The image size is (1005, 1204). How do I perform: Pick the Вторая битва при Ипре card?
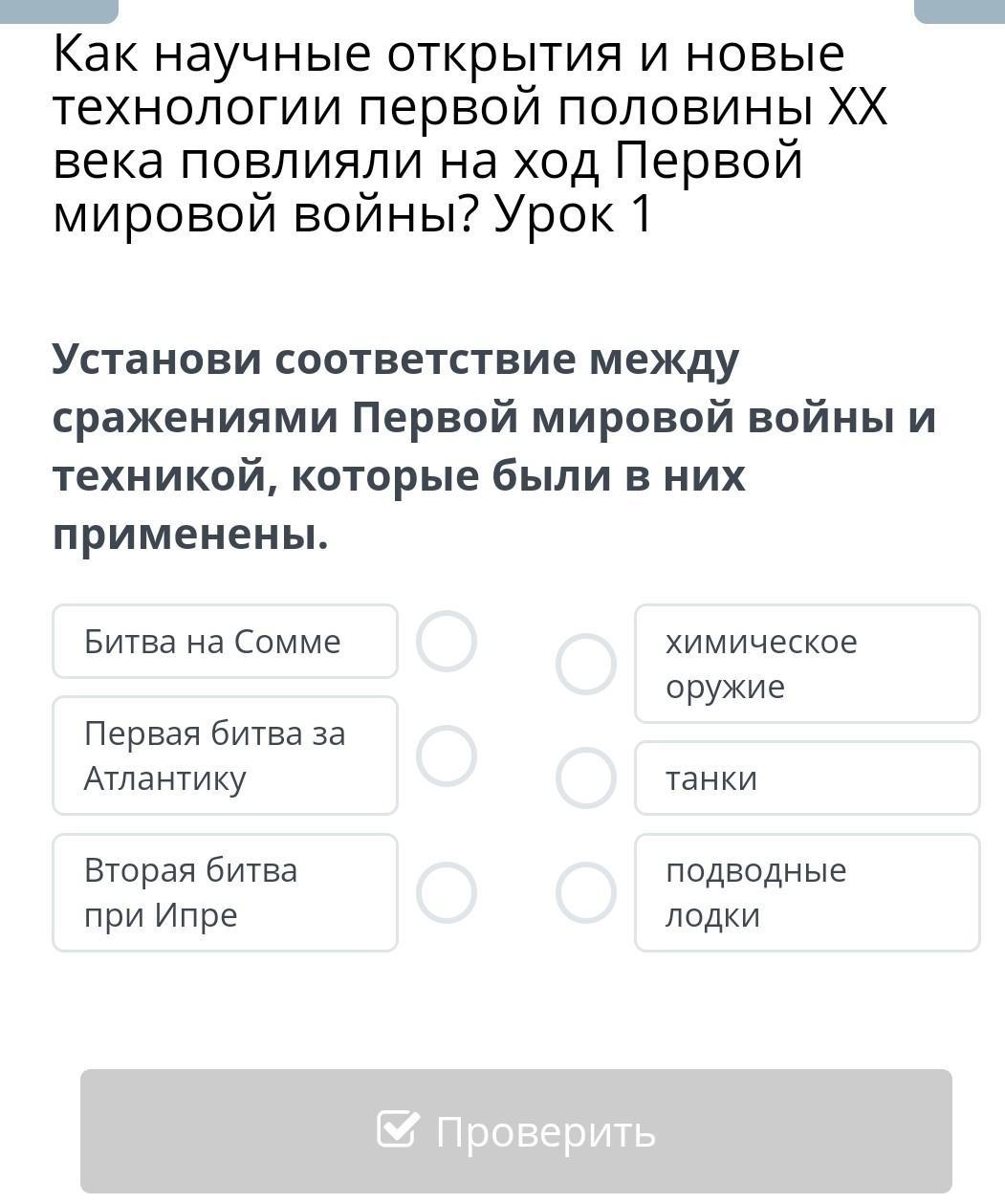[x=225, y=892]
